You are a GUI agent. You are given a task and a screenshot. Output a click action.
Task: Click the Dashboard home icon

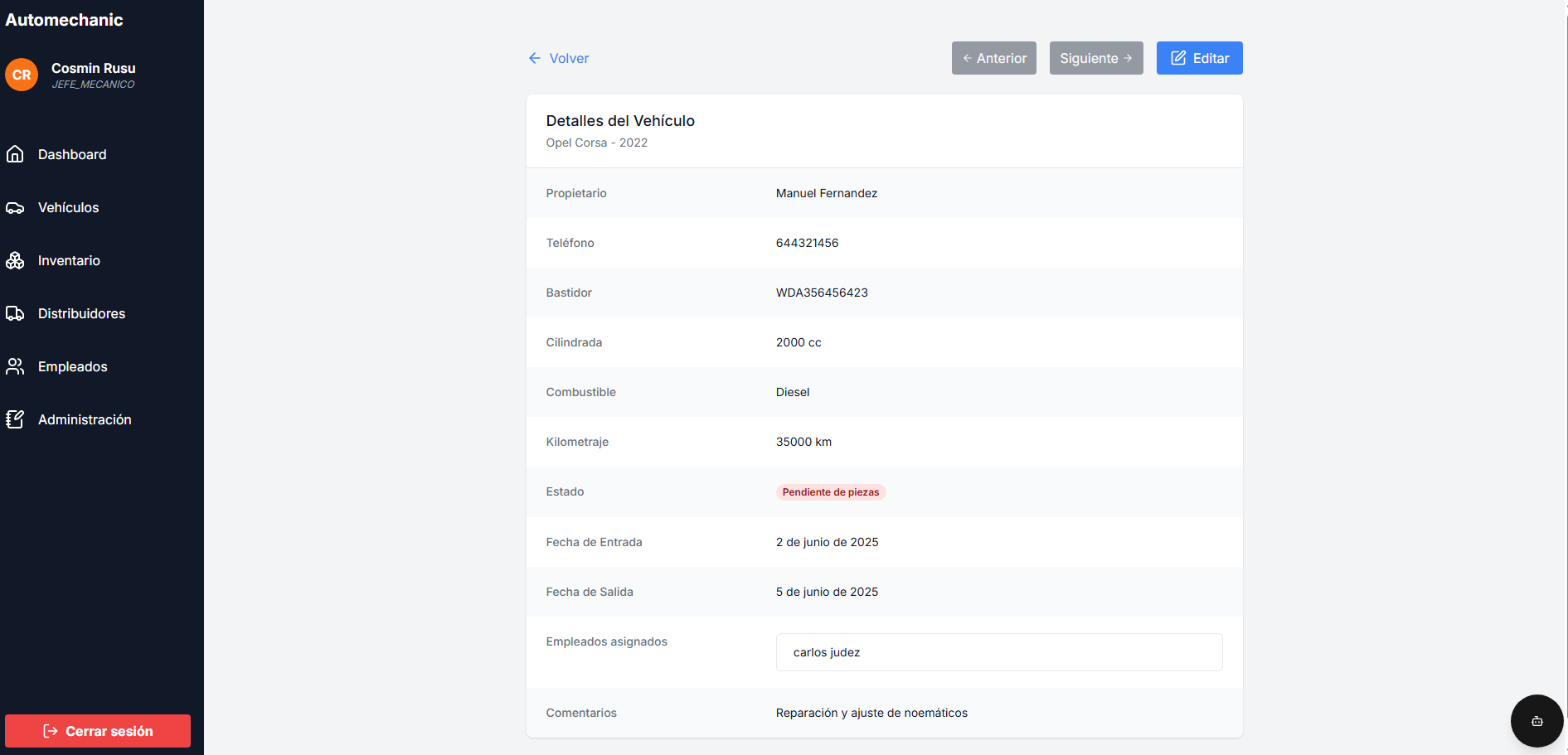click(x=15, y=154)
